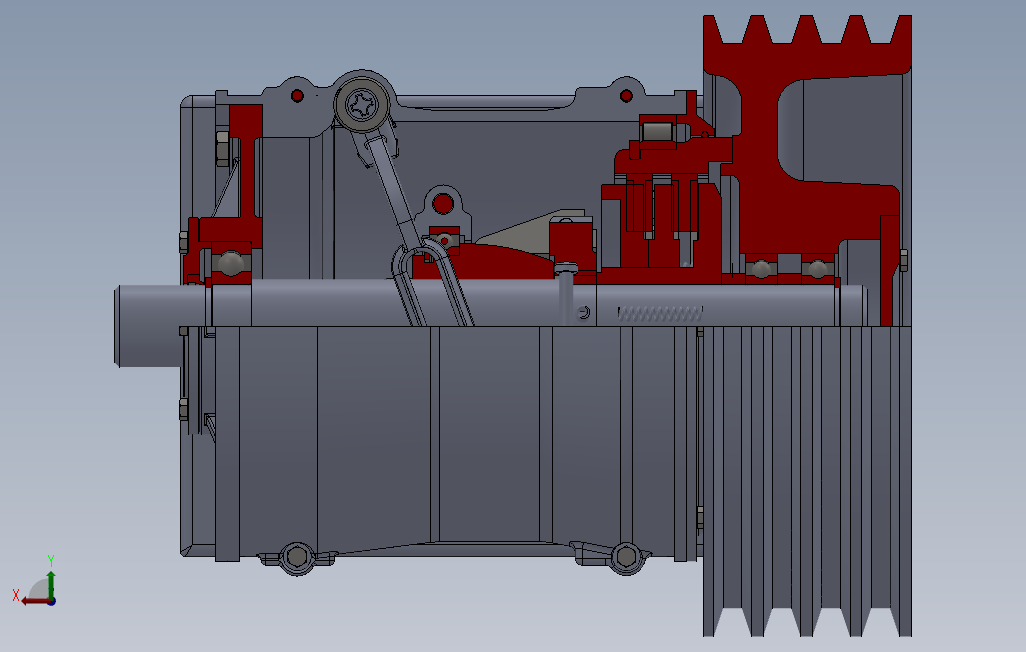Click the green Y axis arrow of the view triad
Screen dimensions: 1026x652
(x=51, y=584)
